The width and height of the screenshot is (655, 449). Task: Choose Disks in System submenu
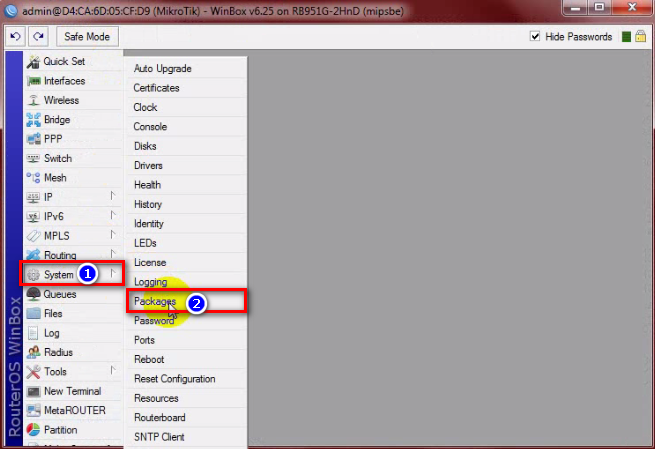(187, 146)
